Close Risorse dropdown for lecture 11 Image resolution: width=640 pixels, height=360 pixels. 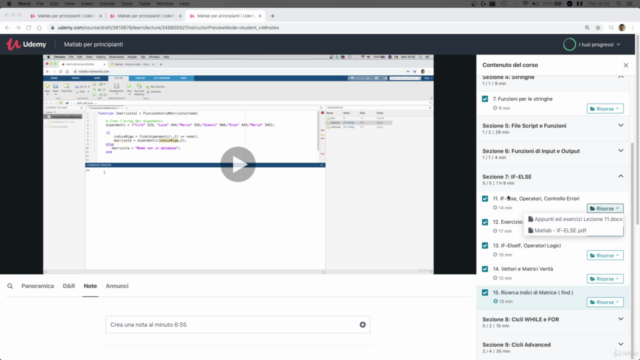point(605,209)
